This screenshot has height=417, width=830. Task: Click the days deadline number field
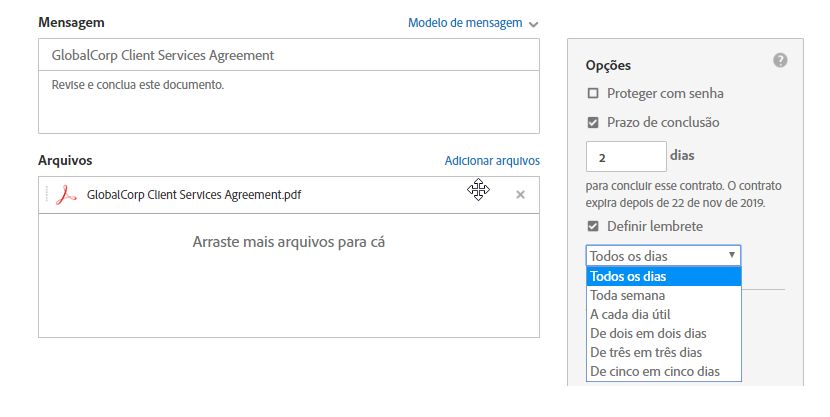click(x=626, y=157)
